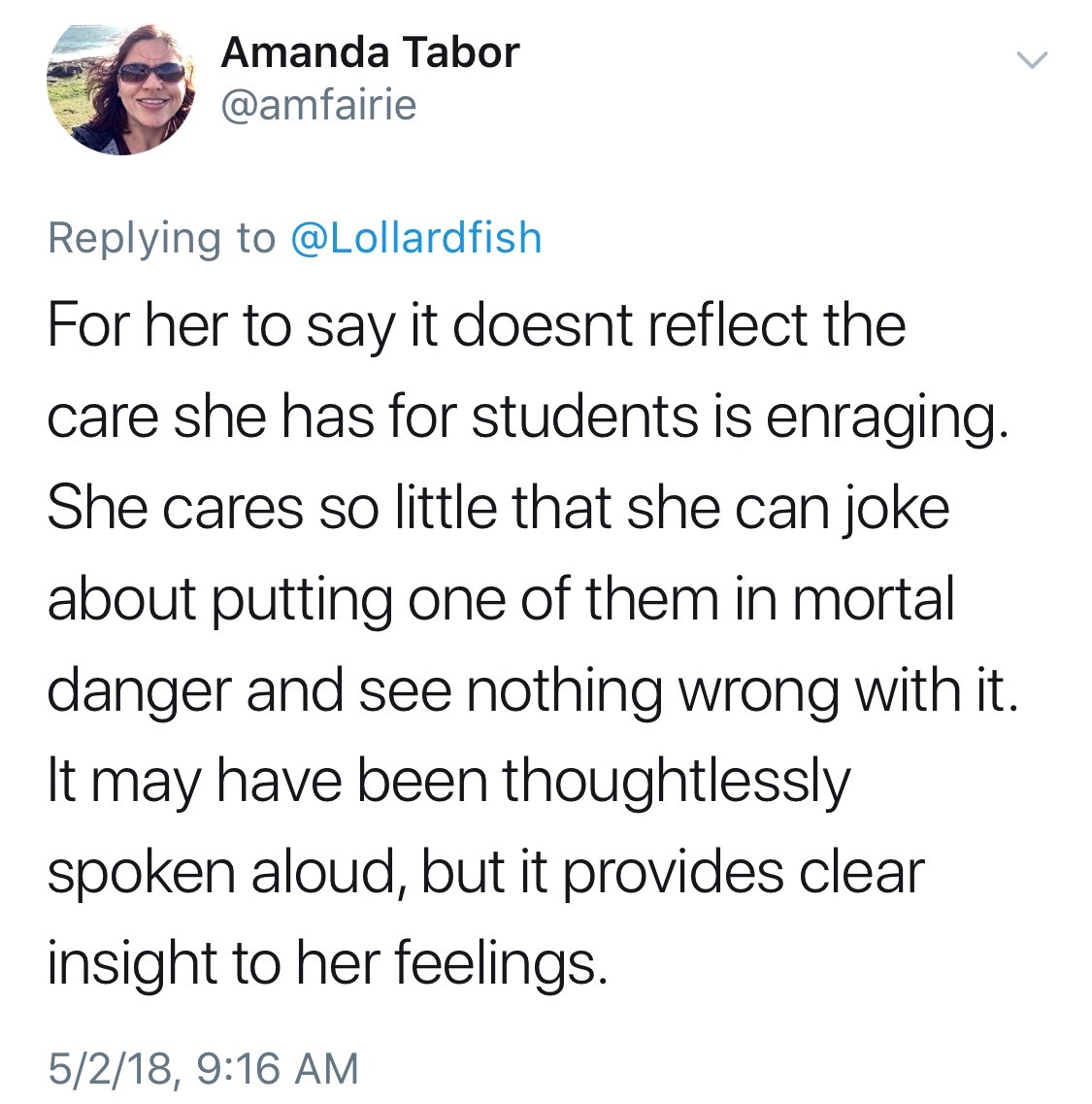This screenshot has width=1092, height=1104.
Task: Click the word "enraging" in the tweet
Action: (883, 418)
